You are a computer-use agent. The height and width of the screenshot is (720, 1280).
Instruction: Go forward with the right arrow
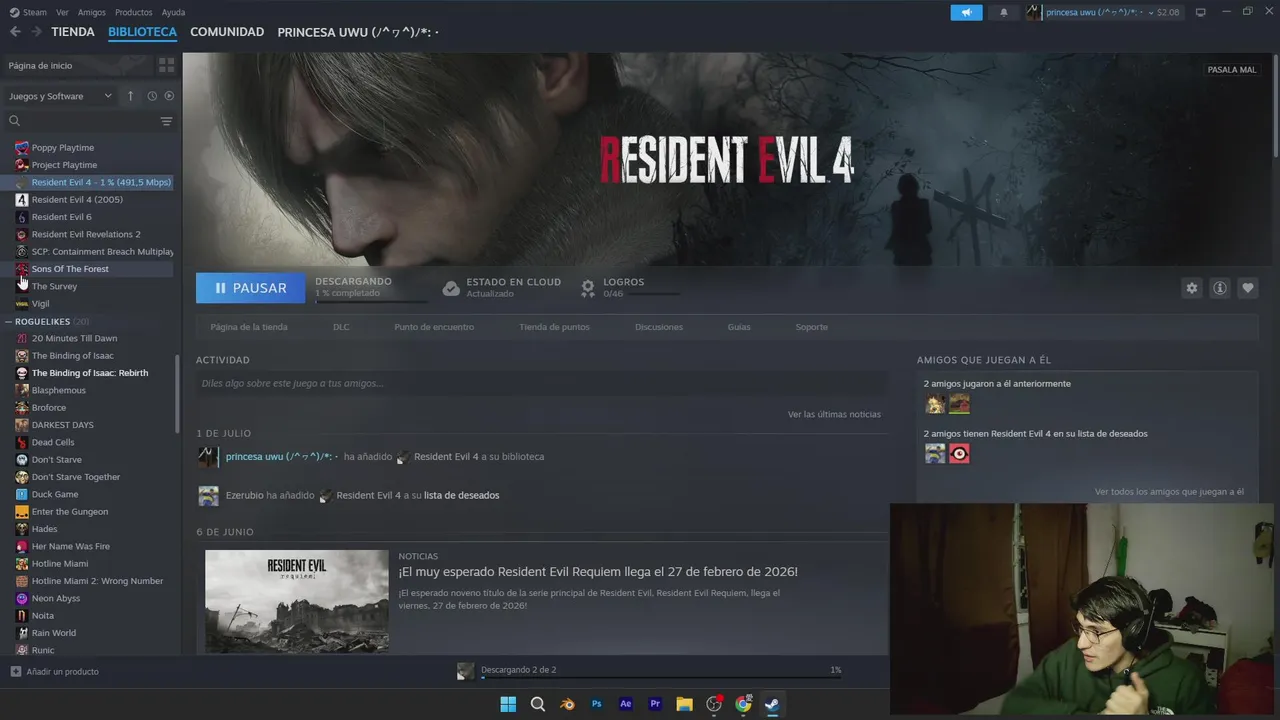tap(37, 32)
